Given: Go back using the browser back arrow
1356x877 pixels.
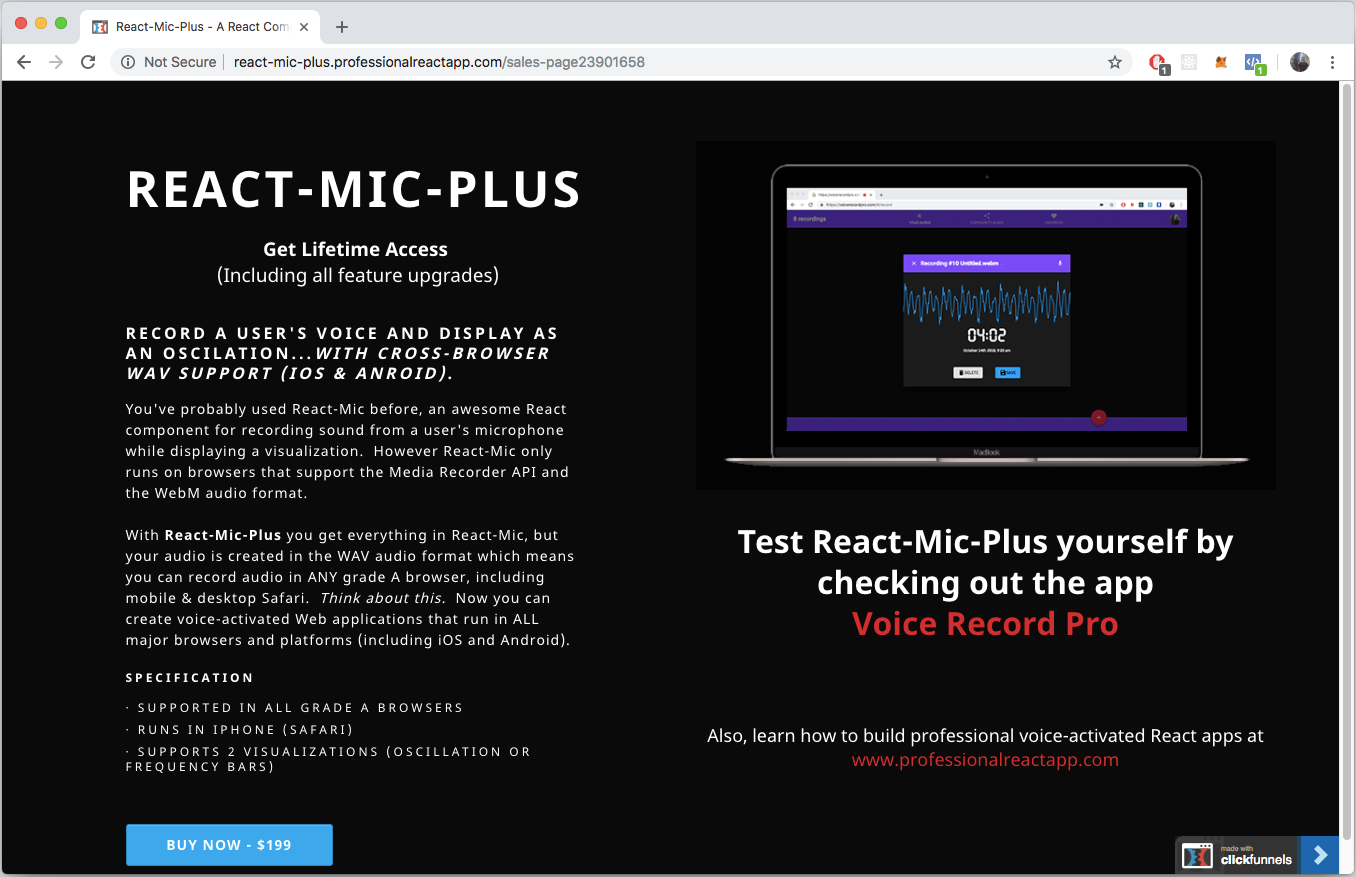Looking at the screenshot, I should pos(24,62).
